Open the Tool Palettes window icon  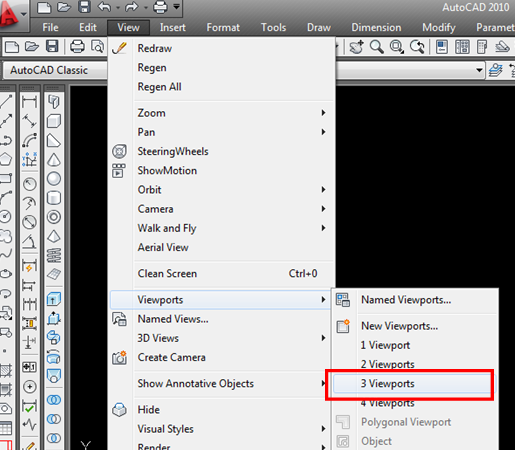(482, 47)
